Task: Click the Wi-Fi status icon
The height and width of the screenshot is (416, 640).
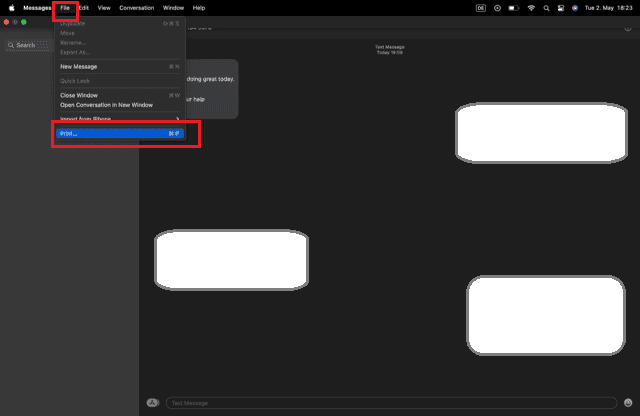Action: click(x=531, y=7)
